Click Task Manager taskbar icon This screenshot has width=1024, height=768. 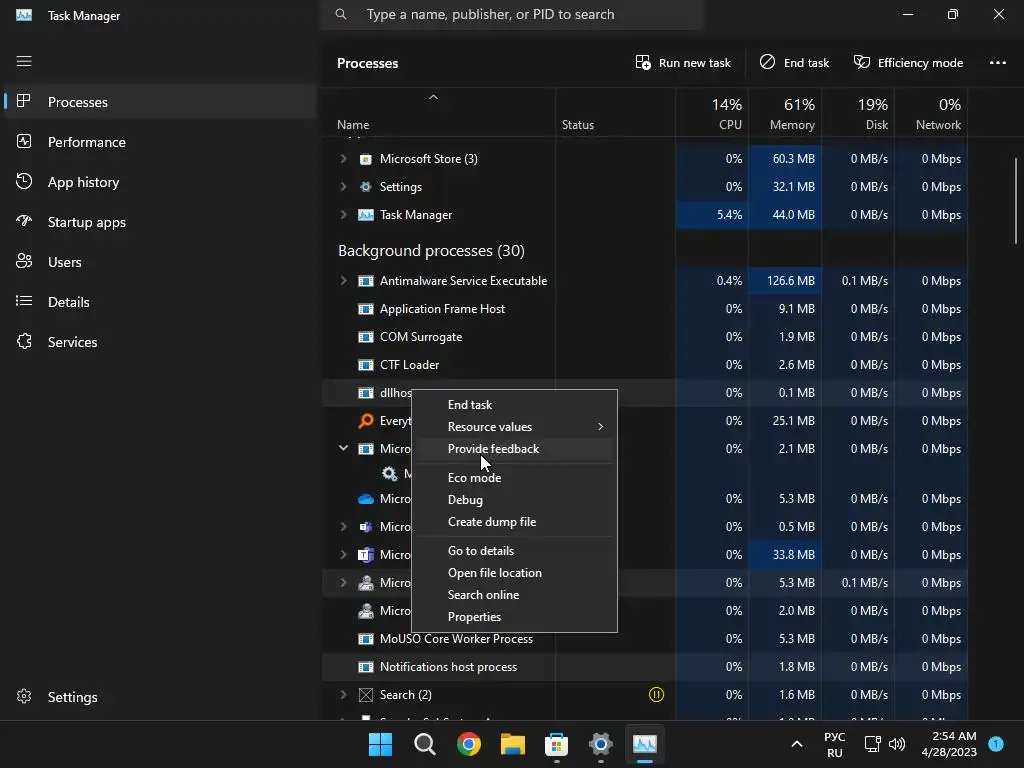coord(645,744)
